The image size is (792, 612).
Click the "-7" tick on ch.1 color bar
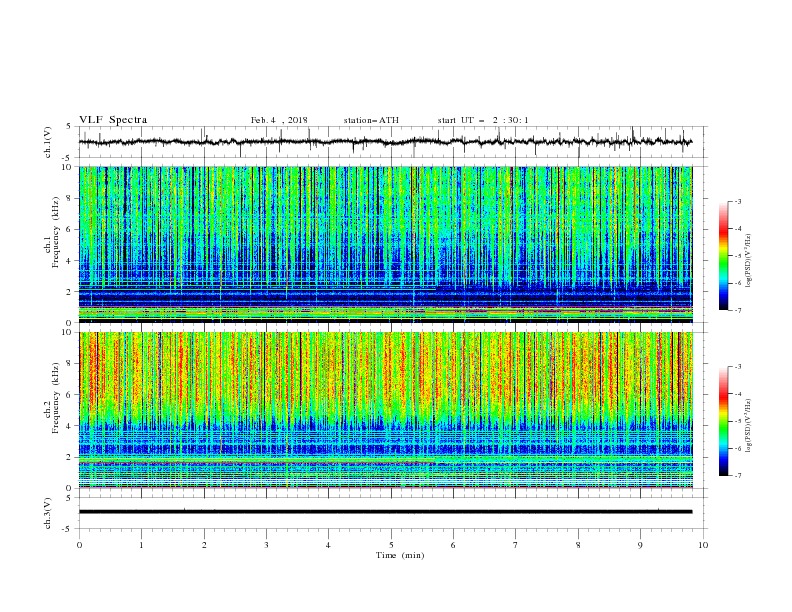[x=737, y=310]
